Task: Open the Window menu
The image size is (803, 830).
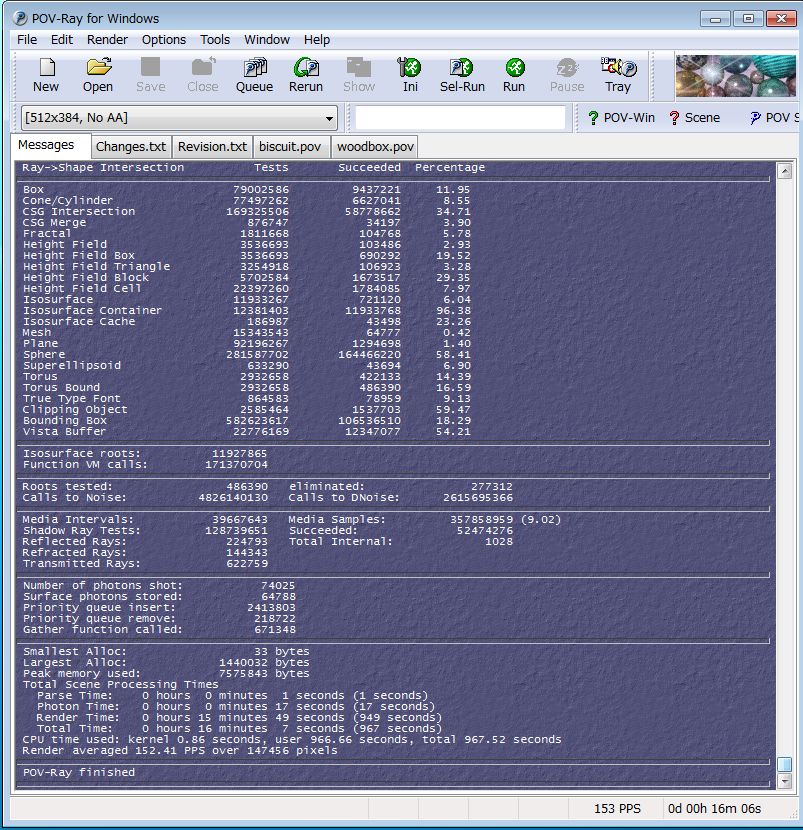Action: pyautogui.click(x=266, y=40)
